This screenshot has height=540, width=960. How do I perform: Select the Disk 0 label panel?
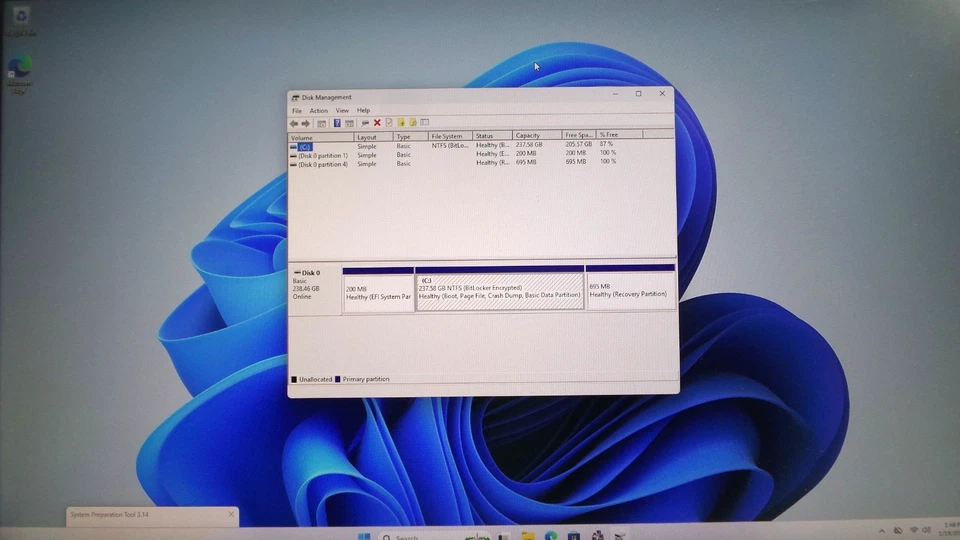(x=314, y=290)
